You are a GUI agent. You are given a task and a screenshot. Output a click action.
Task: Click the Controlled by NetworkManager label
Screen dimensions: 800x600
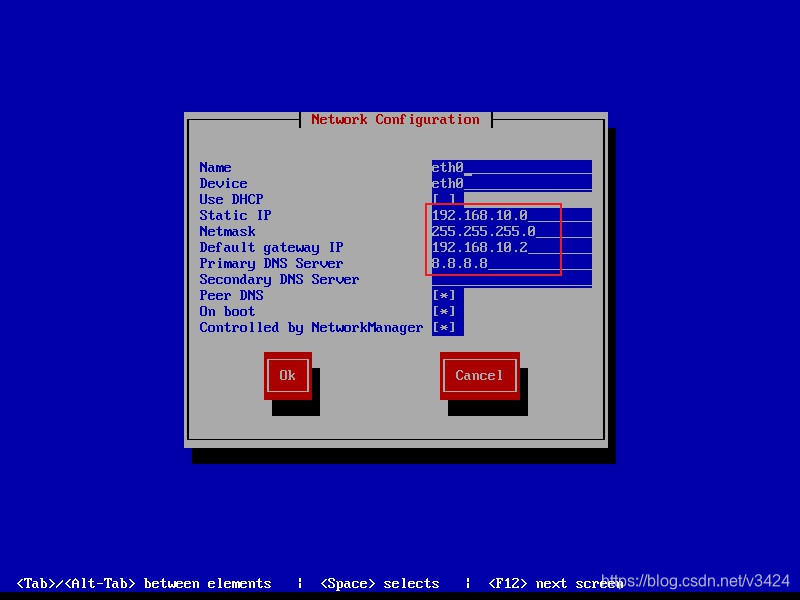[311, 328]
